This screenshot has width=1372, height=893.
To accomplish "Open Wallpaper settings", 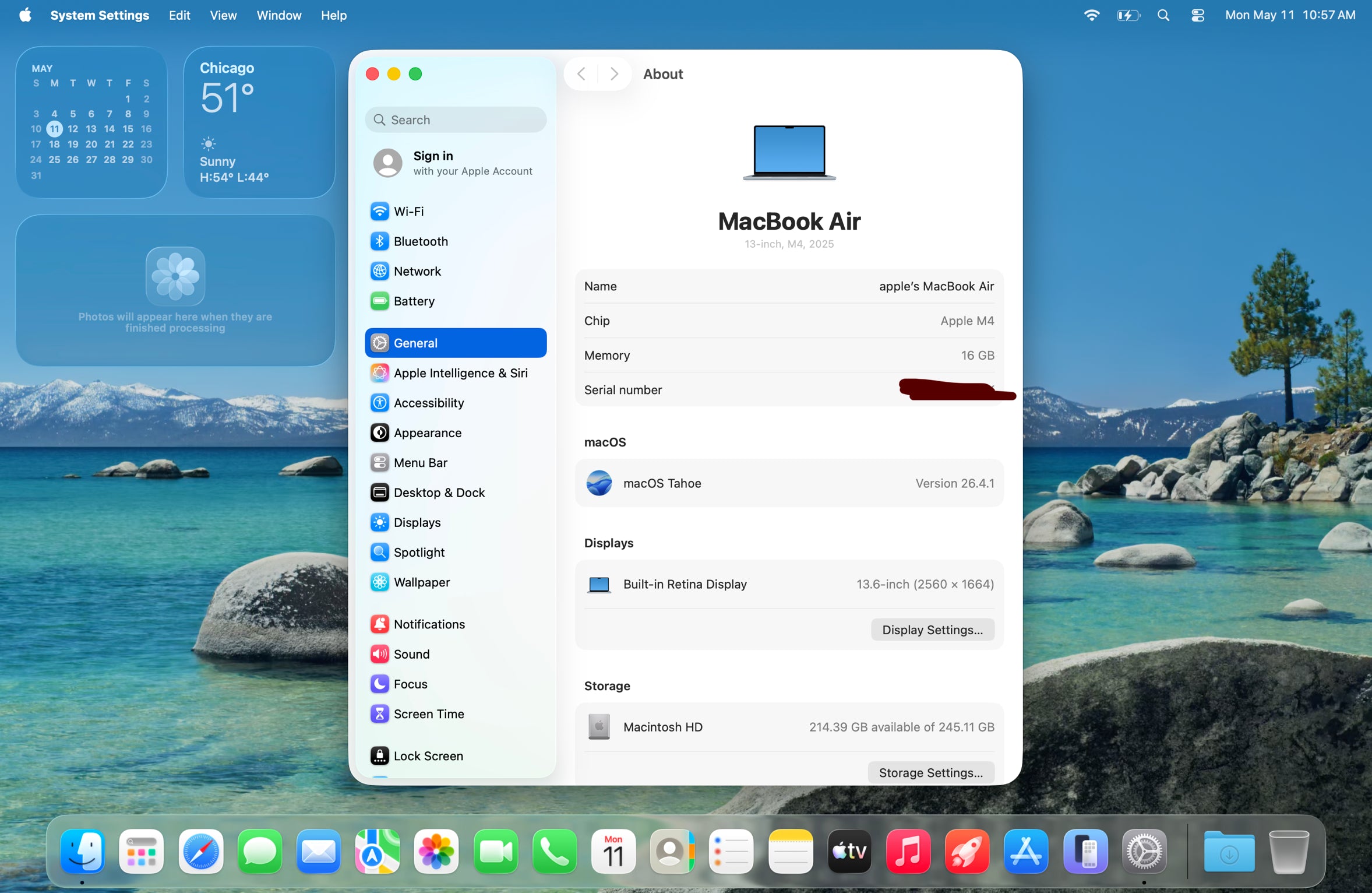I will (456, 582).
